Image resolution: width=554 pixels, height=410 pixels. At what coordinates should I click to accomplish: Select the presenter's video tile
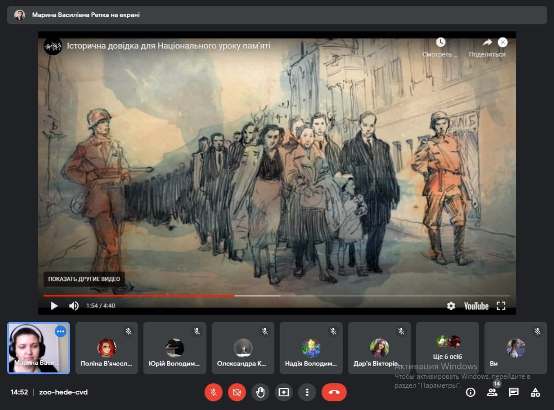click(39, 348)
